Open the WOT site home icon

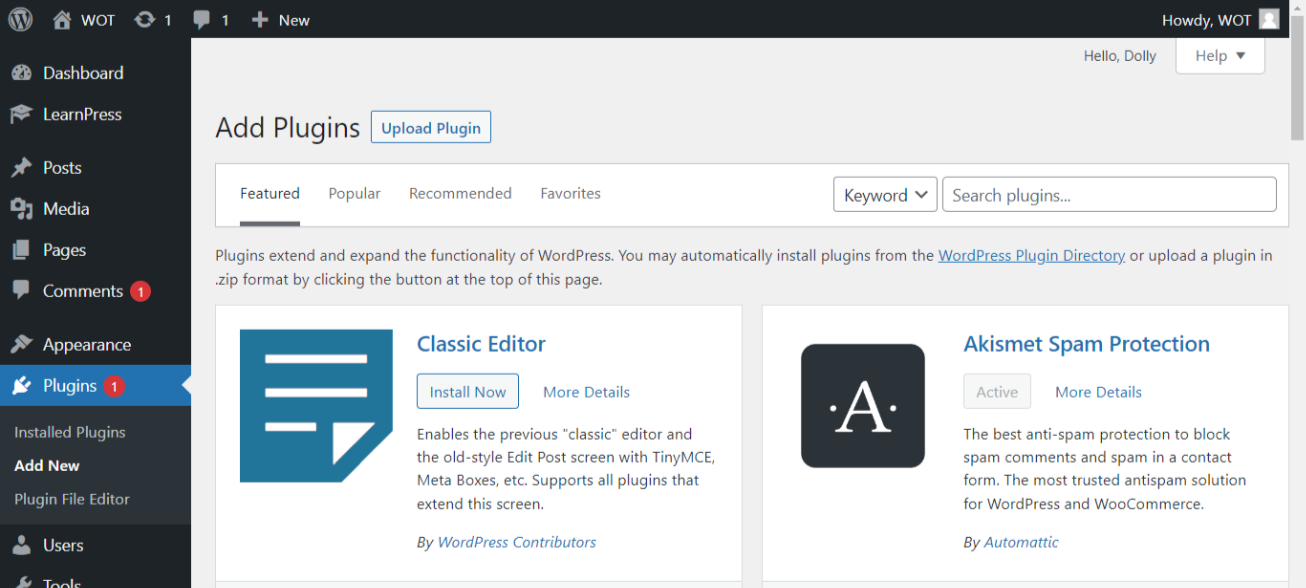(62, 20)
